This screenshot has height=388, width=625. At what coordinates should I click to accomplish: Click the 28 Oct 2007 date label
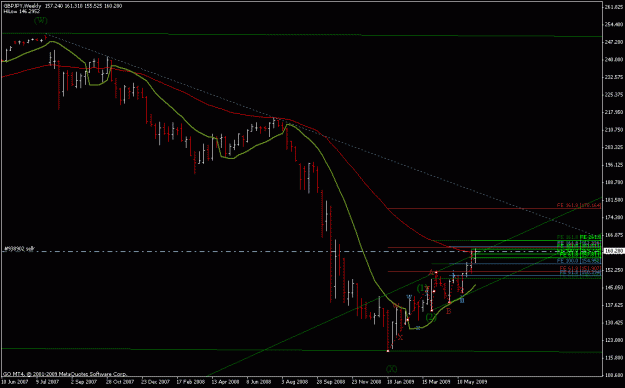pos(120,382)
